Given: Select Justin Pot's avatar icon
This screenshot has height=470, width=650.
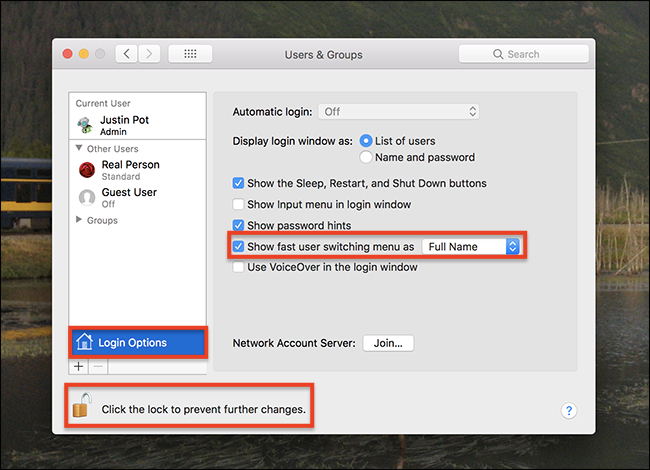Looking at the screenshot, I should click(85, 125).
